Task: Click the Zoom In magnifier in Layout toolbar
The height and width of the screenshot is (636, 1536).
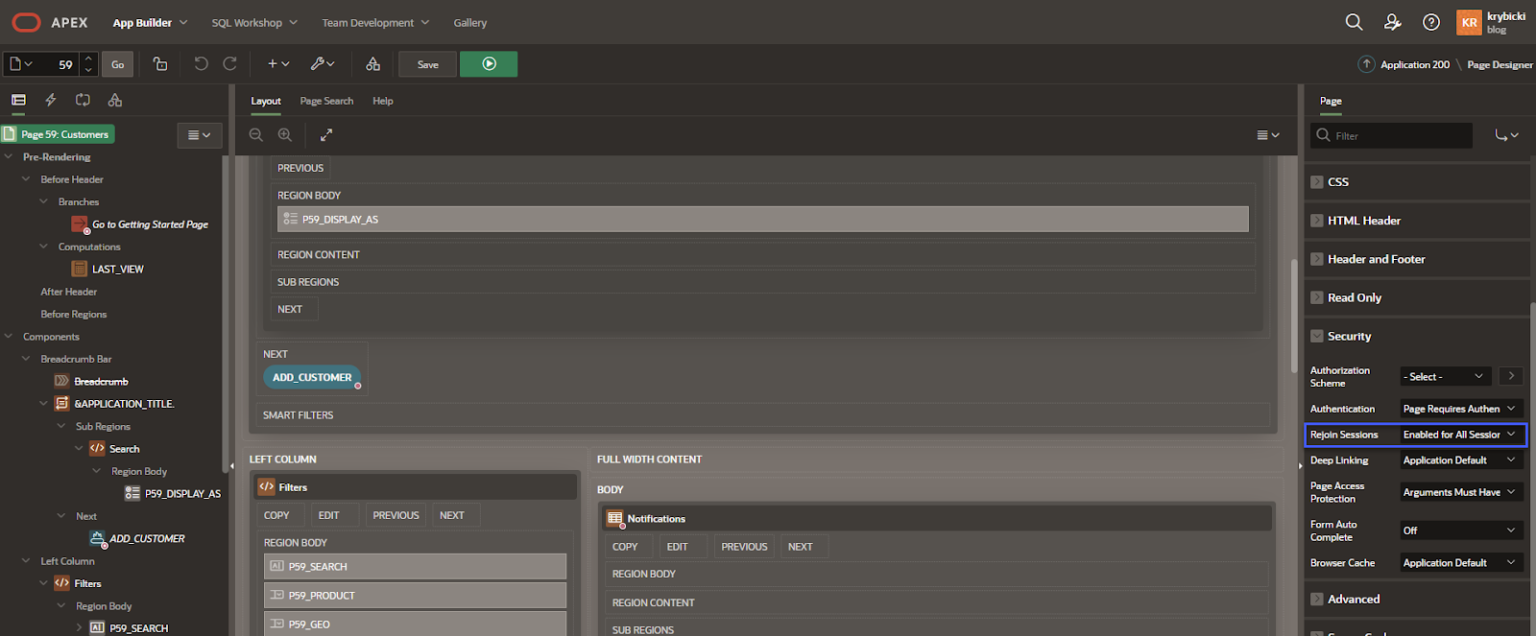Action: tap(285, 134)
